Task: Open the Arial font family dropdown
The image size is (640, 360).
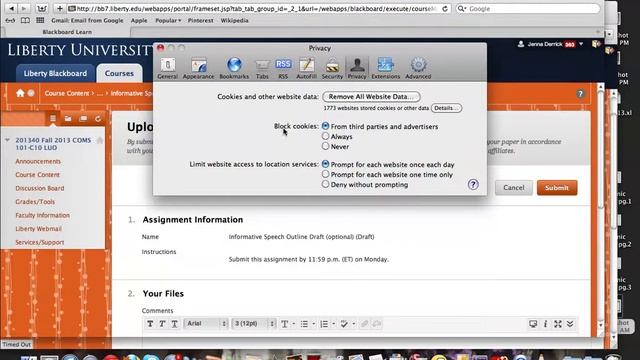Action: point(206,324)
